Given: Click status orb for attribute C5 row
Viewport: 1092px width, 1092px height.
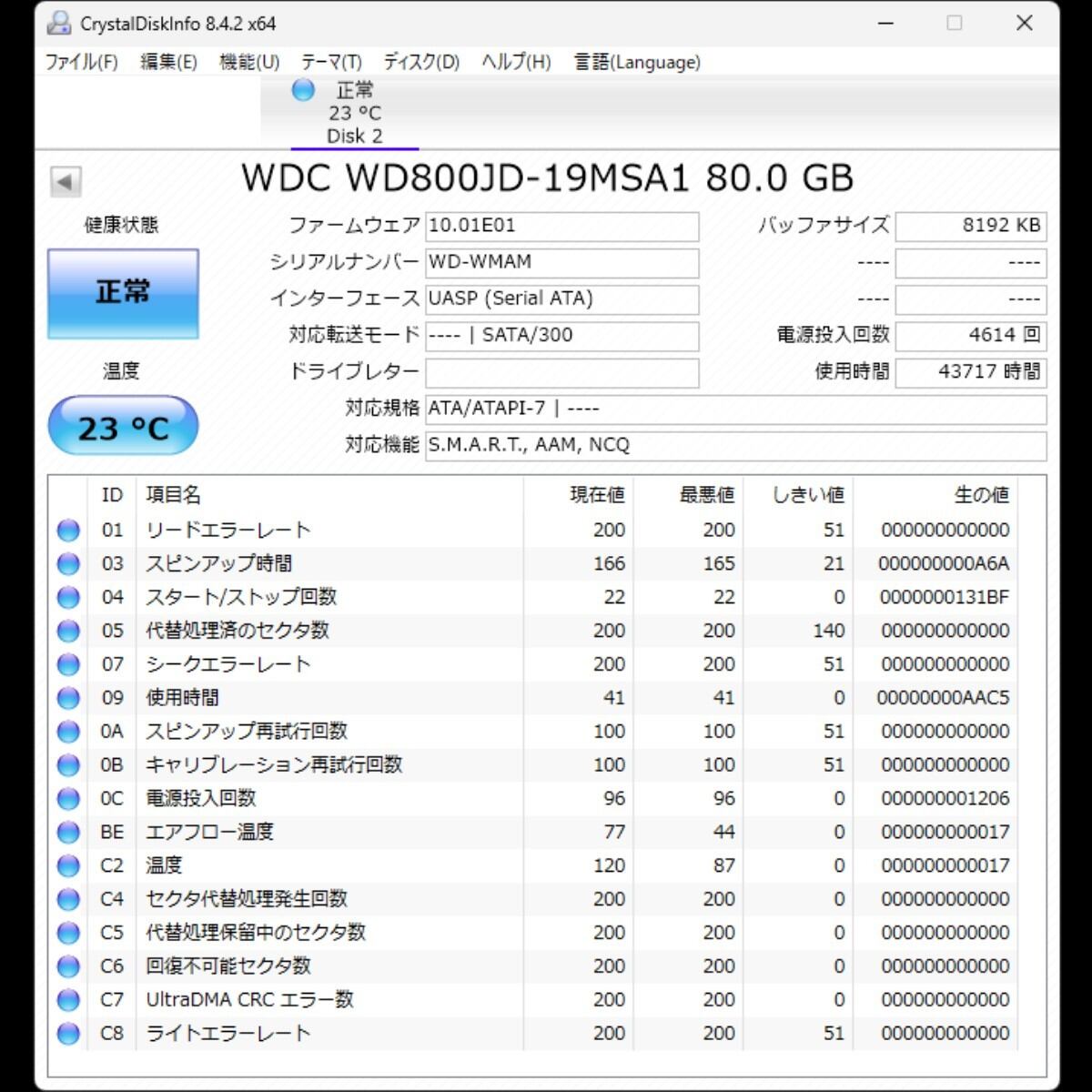Looking at the screenshot, I should 68,933.
